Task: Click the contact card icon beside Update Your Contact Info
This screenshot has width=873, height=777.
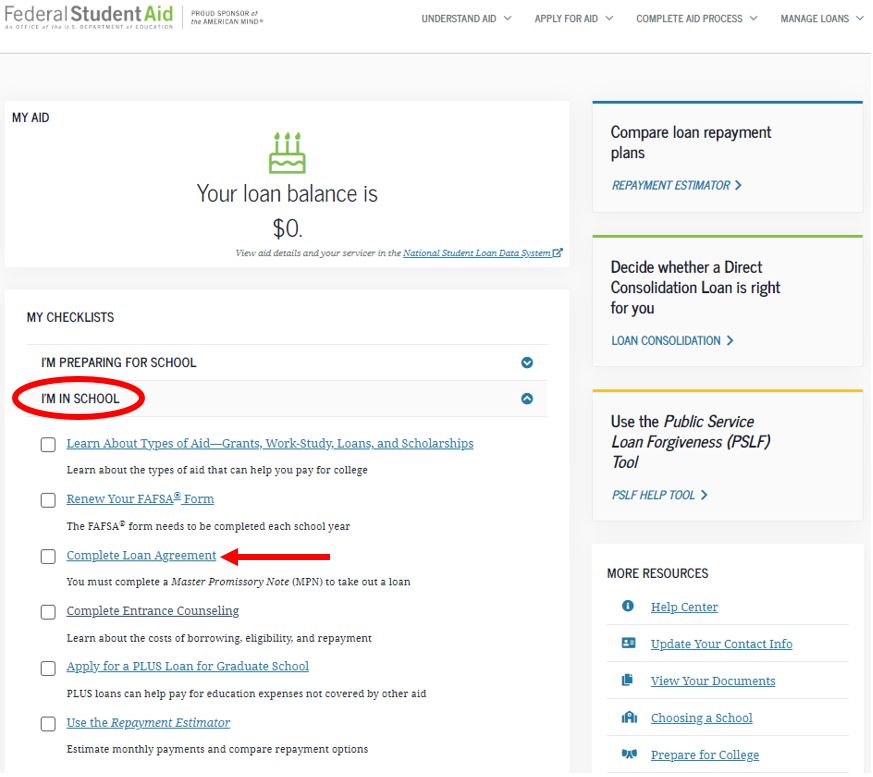Action: coord(629,643)
